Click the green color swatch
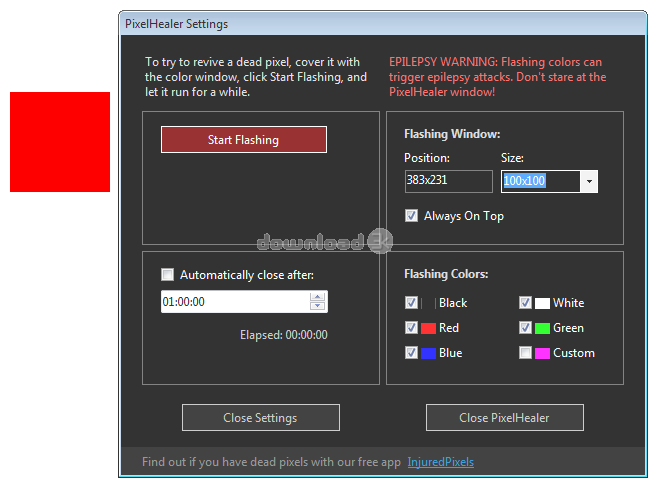 (542, 328)
